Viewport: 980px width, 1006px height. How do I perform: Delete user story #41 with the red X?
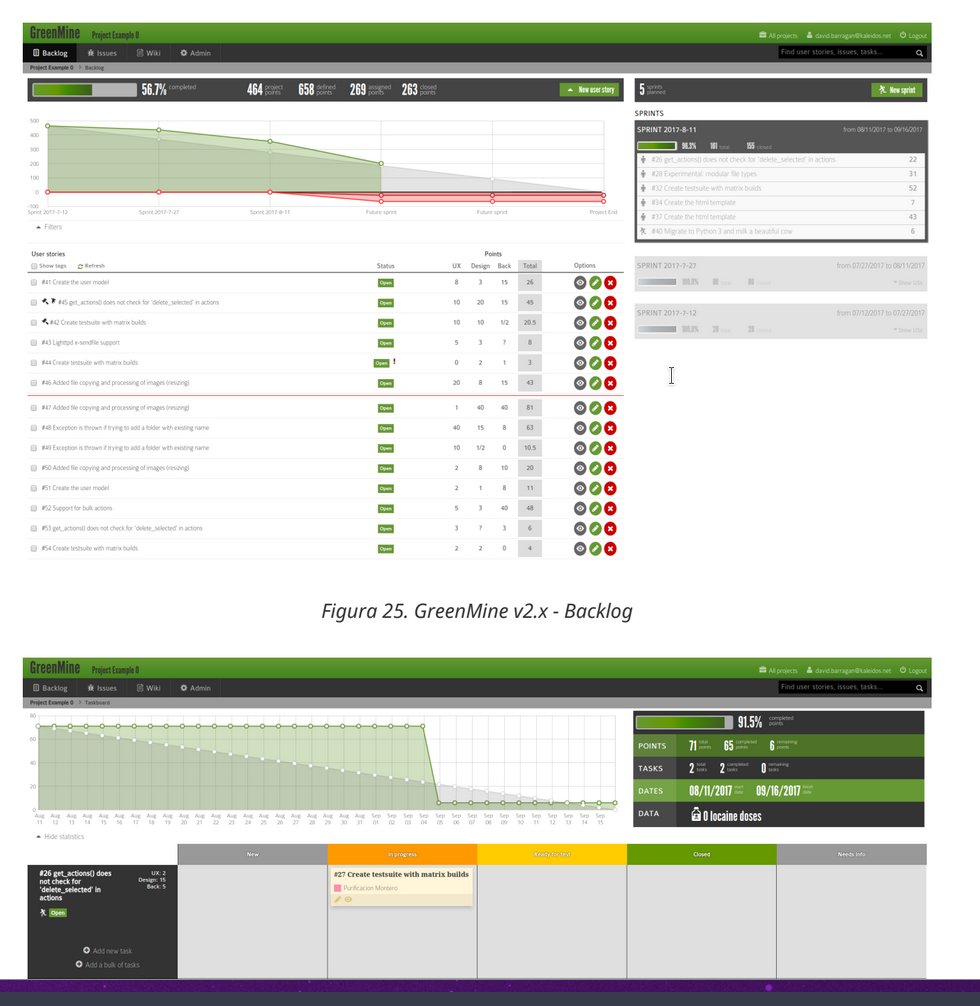[610, 282]
